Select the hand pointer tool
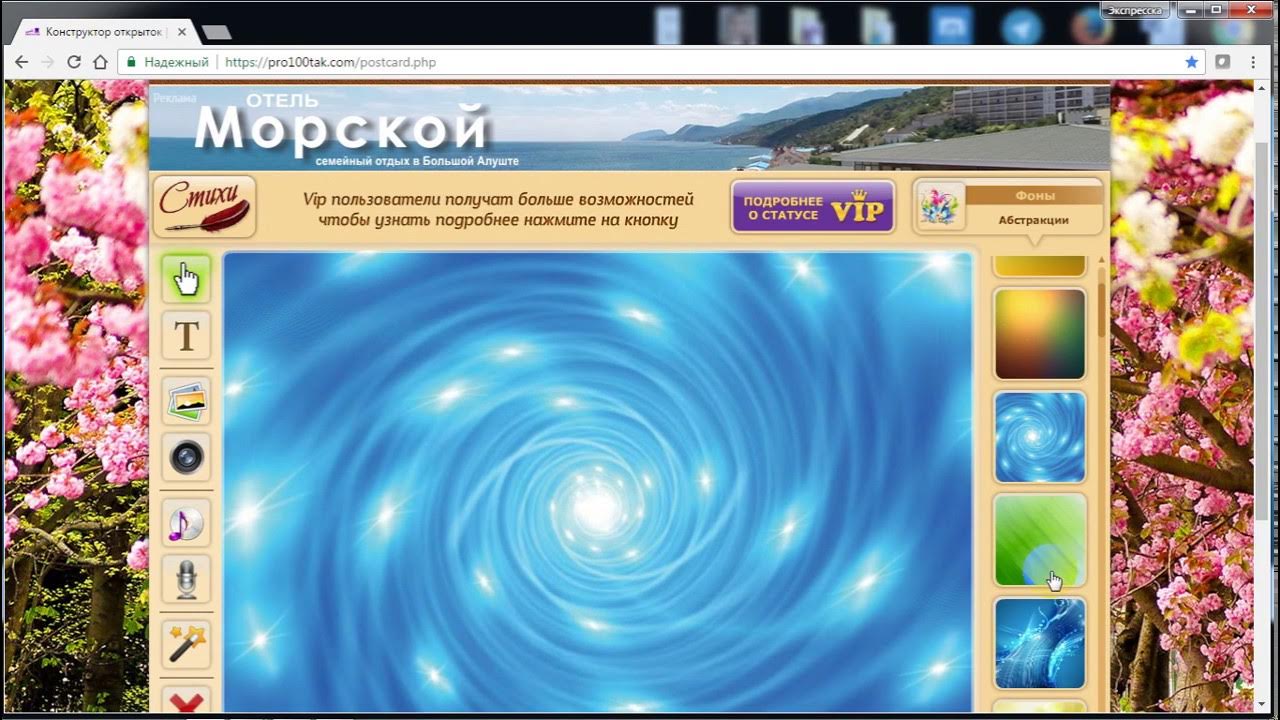The width and height of the screenshot is (1280, 720). tap(186, 278)
